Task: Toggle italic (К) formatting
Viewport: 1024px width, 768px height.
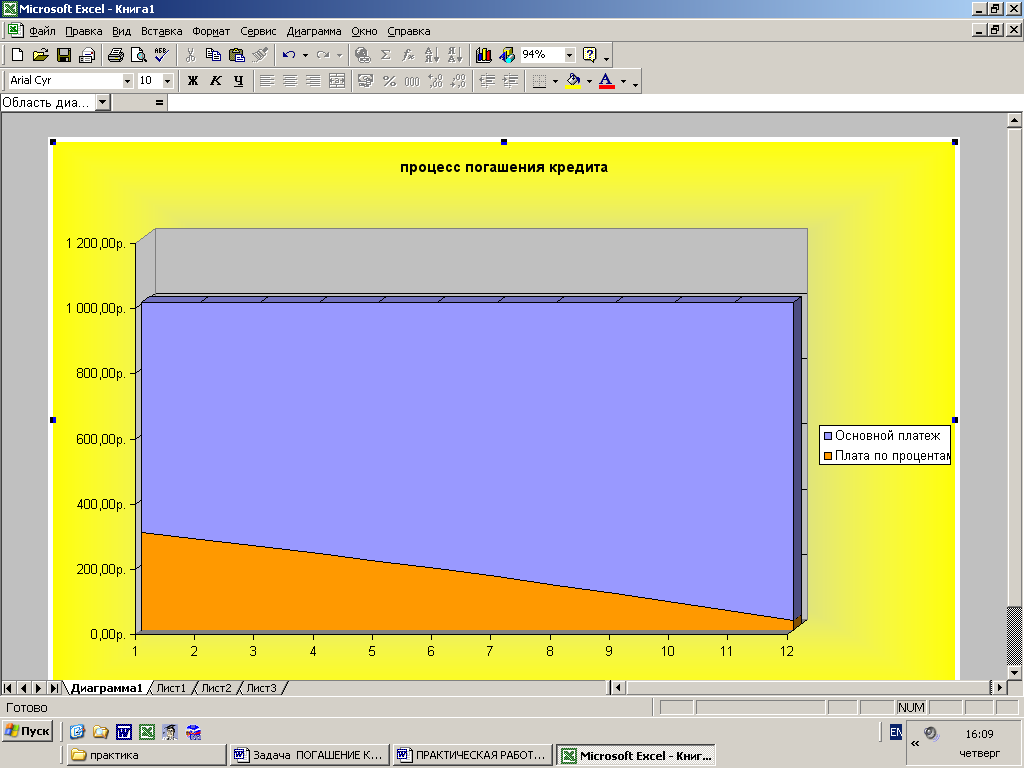Action: 216,81
